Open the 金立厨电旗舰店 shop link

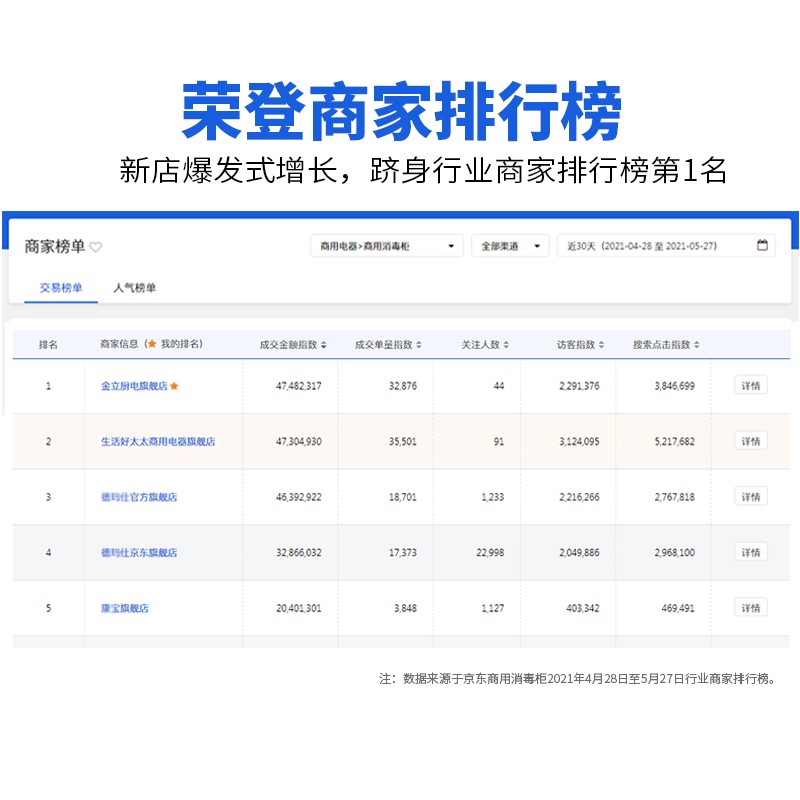pyautogui.click(x=134, y=386)
